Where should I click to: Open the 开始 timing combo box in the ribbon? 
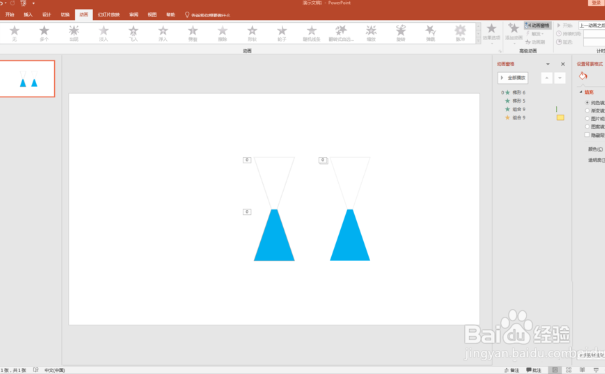(591, 25)
